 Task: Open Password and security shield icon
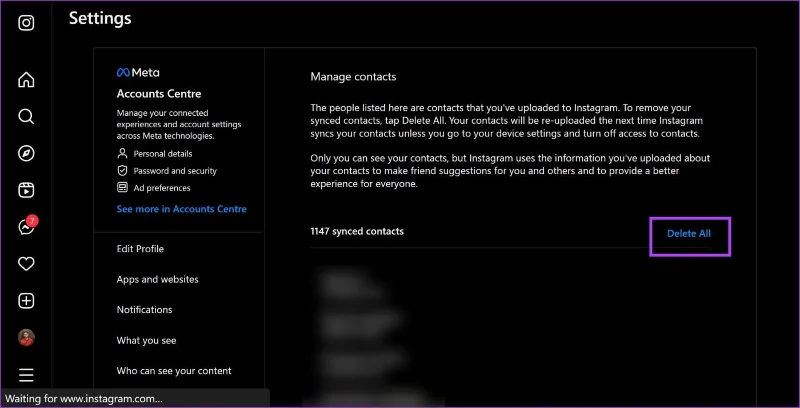122,170
